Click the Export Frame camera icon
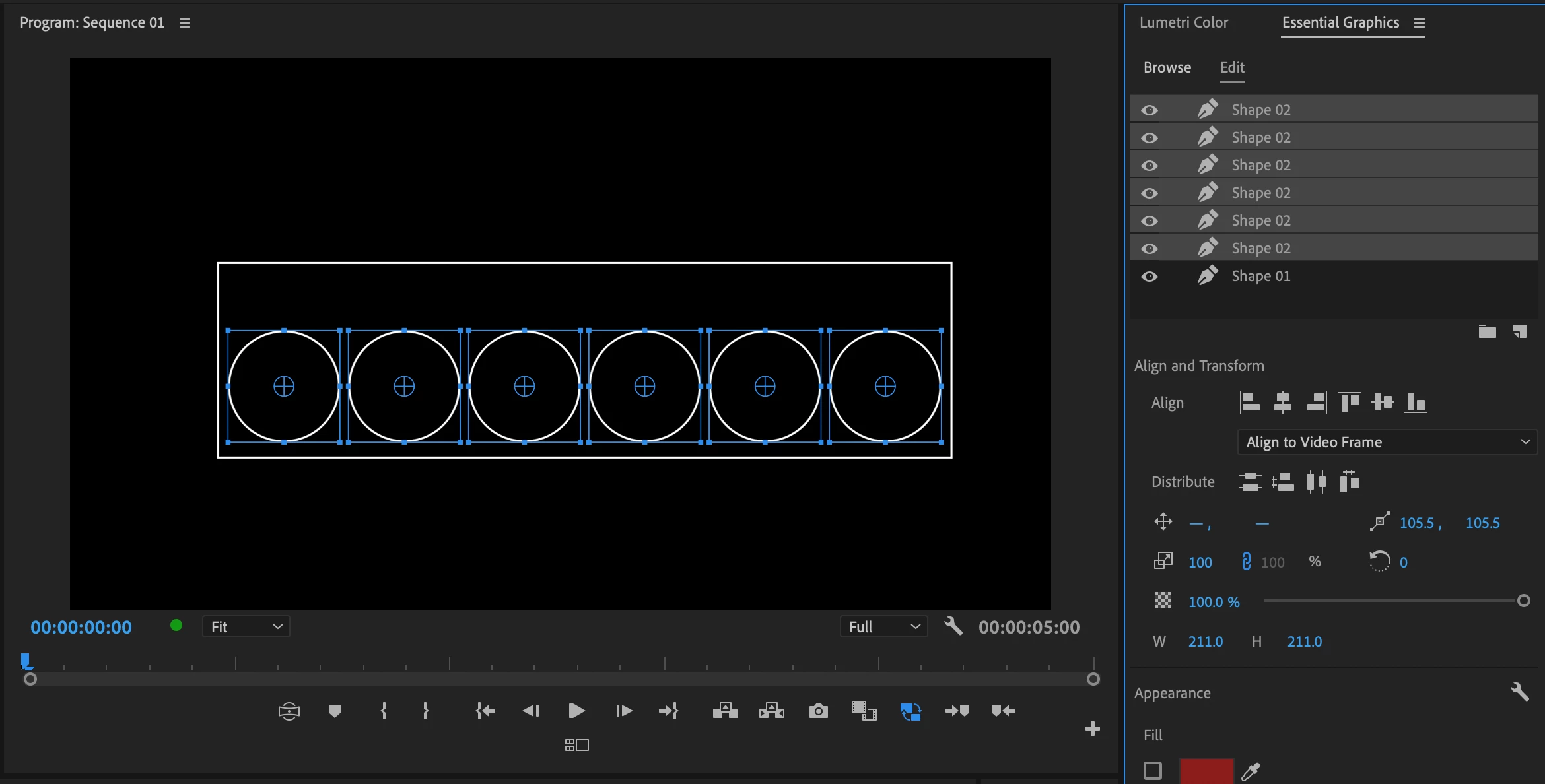This screenshot has height=784, width=1545. pyautogui.click(x=818, y=711)
